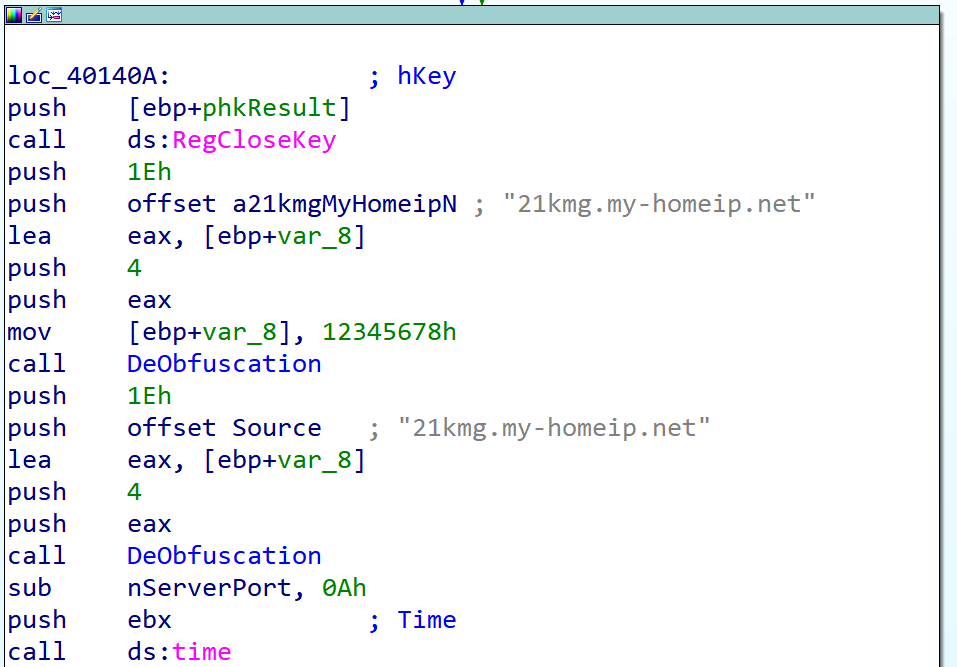The height and width of the screenshot is (667, 957).
Task: Select the second push 1Eh operand
Action: (149, 396)
